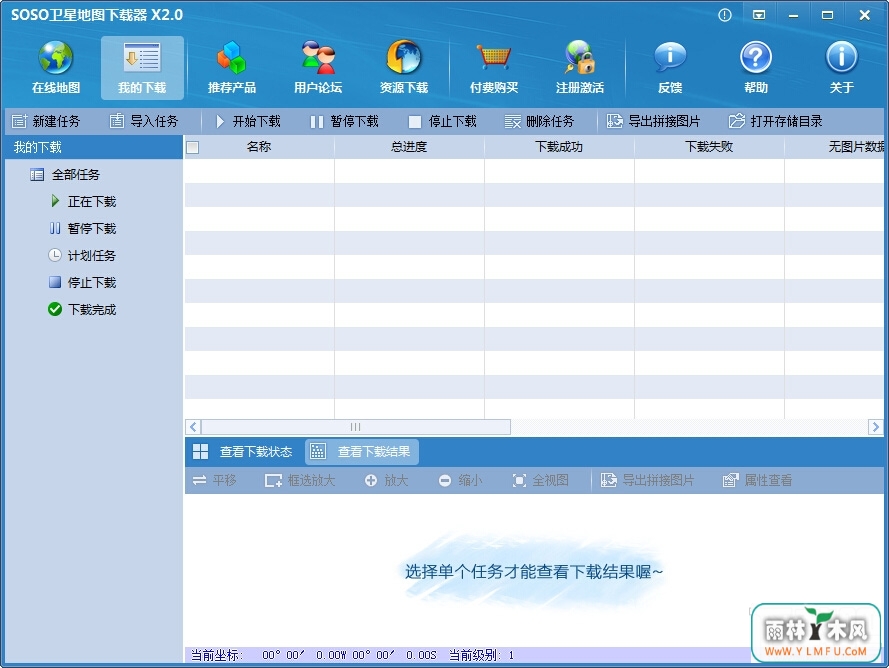The height and width of the screenshot is (668, 889).
Task: Open the title bar dropdown menu icon
Action: click(x=759, y=15)
